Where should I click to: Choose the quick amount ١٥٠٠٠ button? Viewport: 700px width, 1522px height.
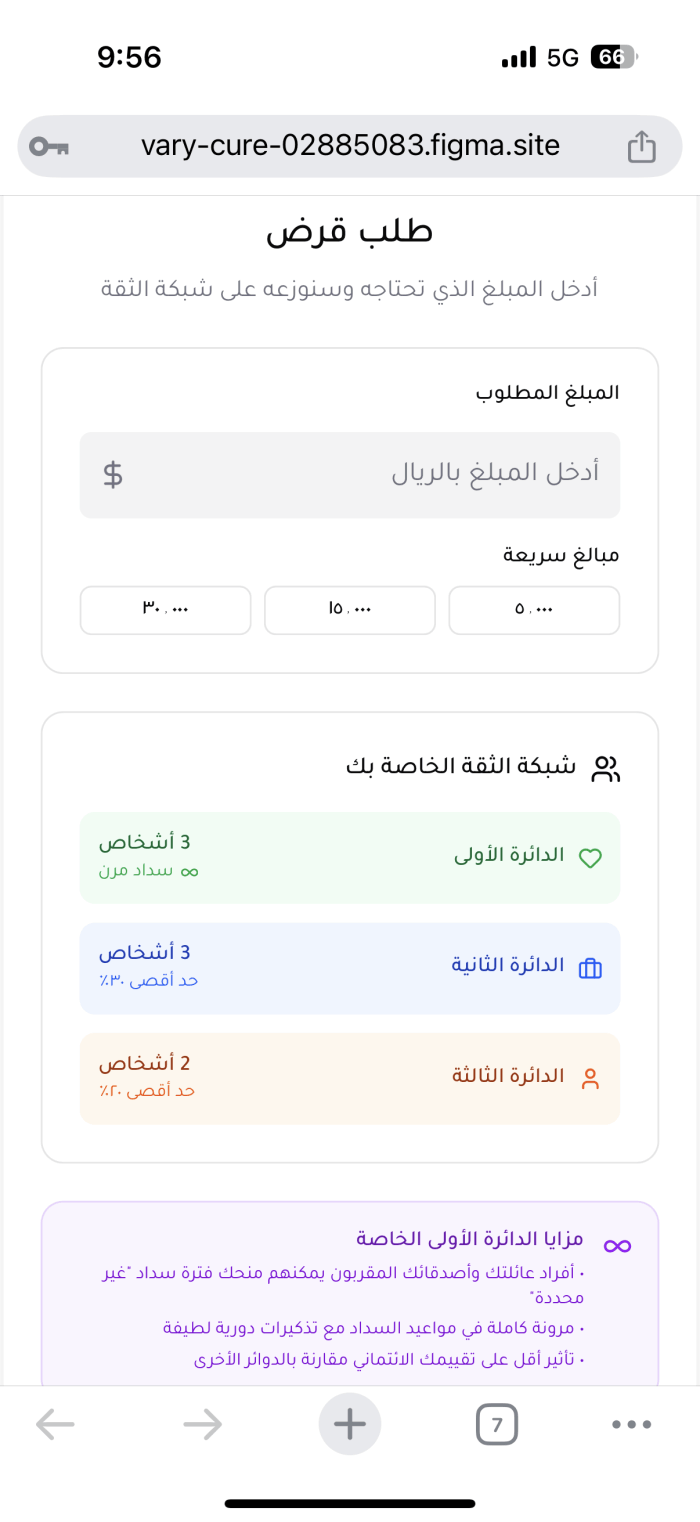coord(350,610)
